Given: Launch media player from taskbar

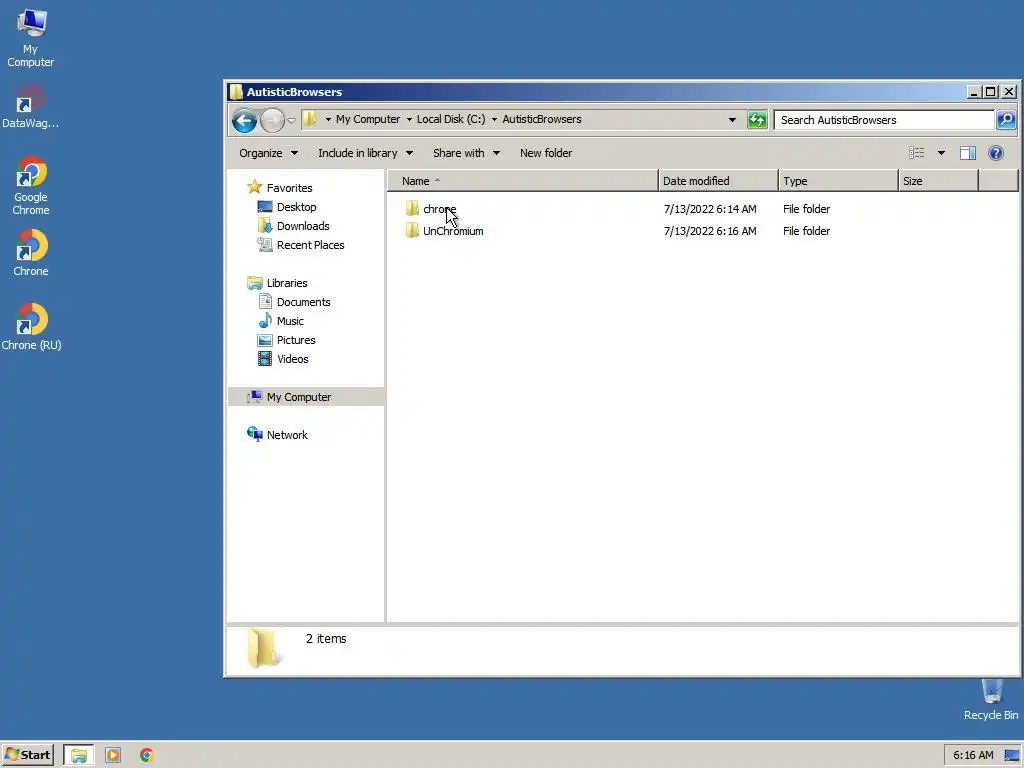Looking at the screenshot, I should [112, 755].
